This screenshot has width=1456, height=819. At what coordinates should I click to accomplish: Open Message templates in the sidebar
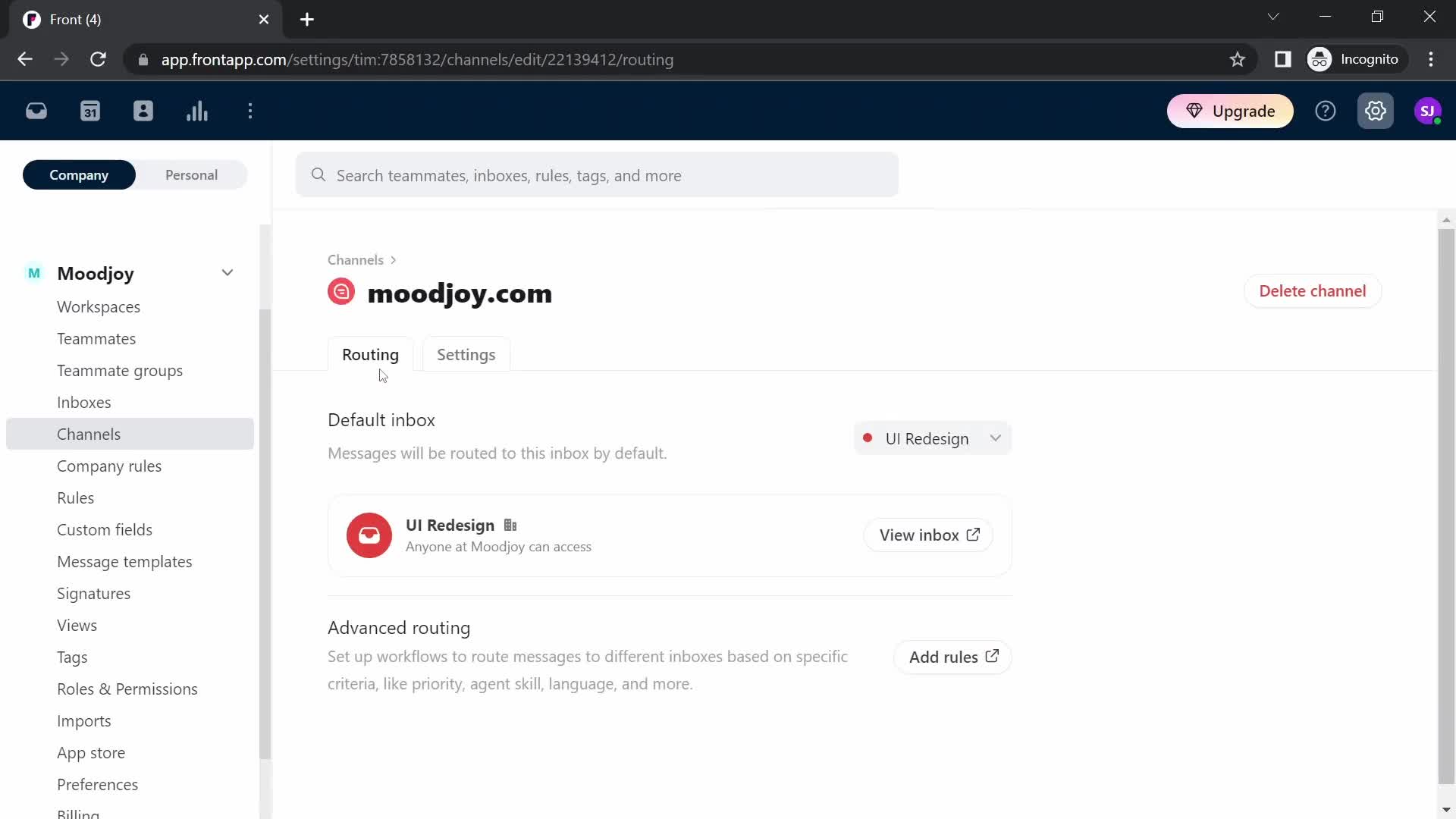pos(124,562)
